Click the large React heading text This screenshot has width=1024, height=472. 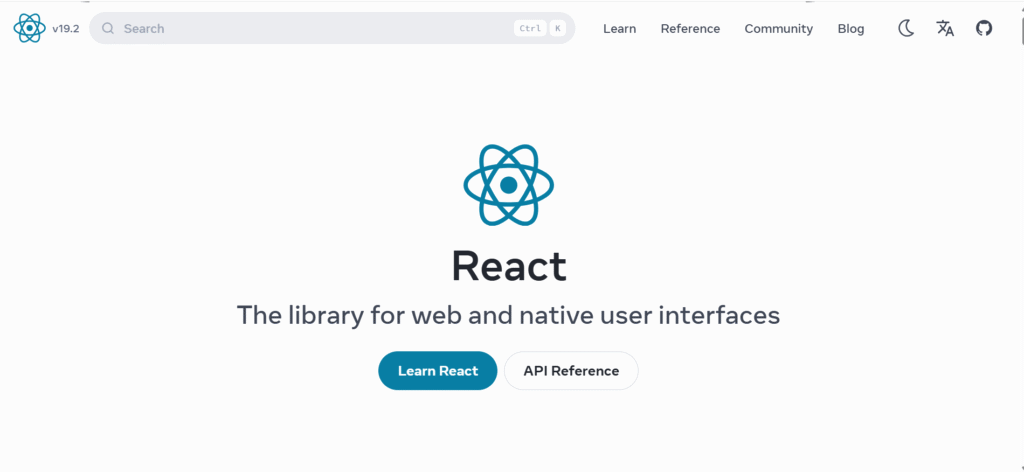click(x=508, y=266)
